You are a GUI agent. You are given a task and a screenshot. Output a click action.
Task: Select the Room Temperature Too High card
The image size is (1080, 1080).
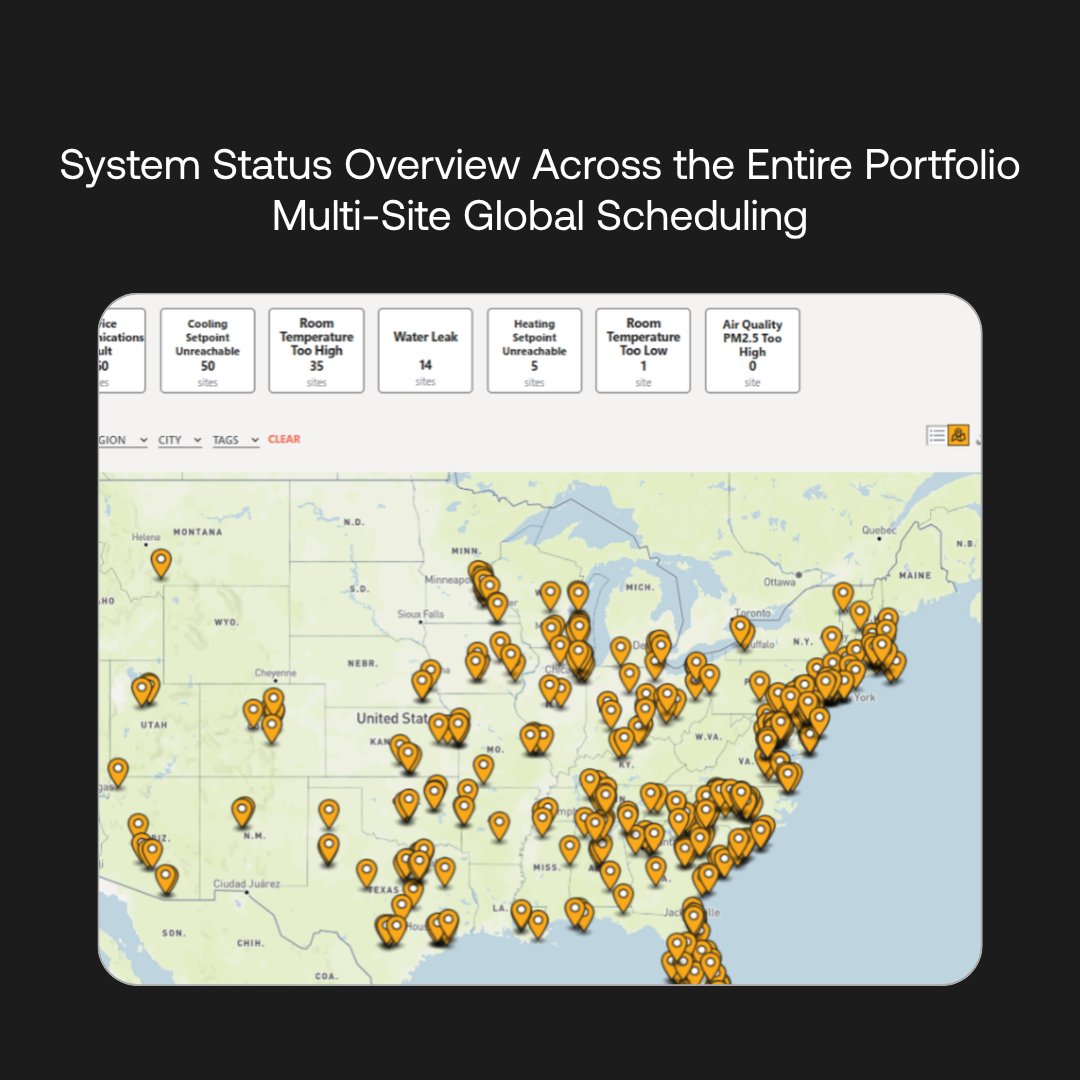316,351
